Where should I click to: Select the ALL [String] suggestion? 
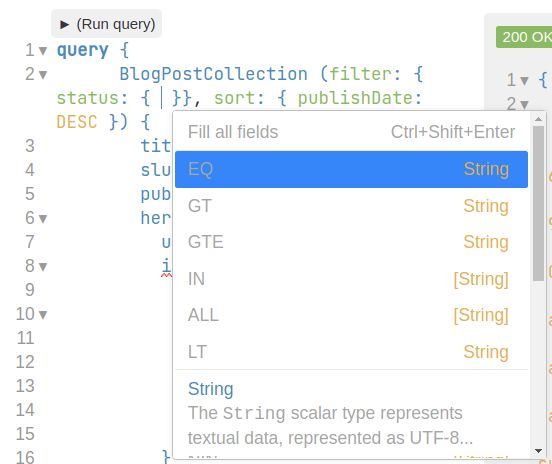pos(351,315)
